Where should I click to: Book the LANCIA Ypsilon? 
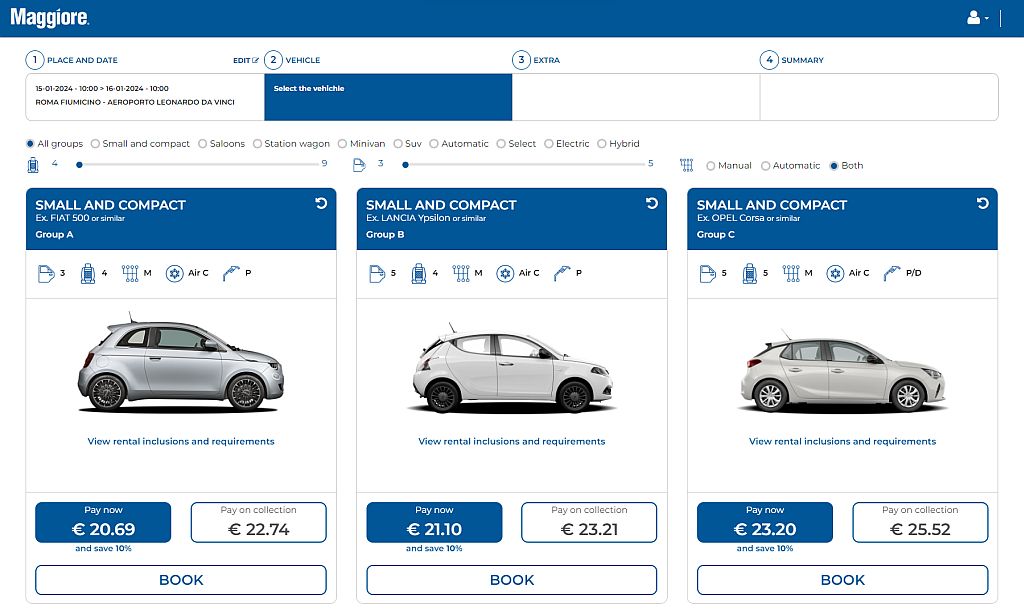(511, 580)
